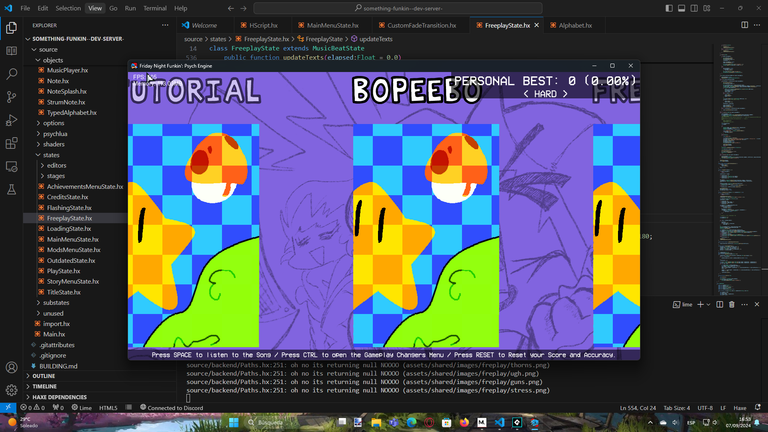Screen dimensions: 768x432
Task: Open Run and Debug view
Action: [x=11, y=120]
